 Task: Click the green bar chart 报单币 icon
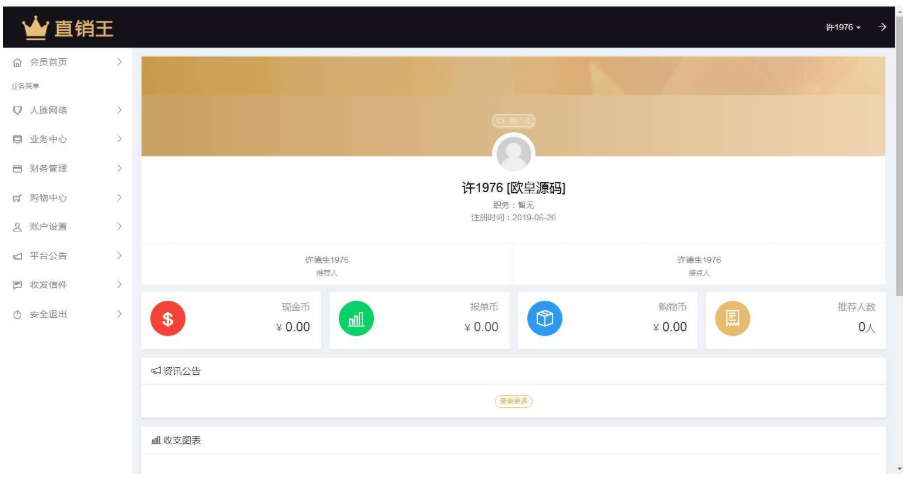[x=356, y=319]
